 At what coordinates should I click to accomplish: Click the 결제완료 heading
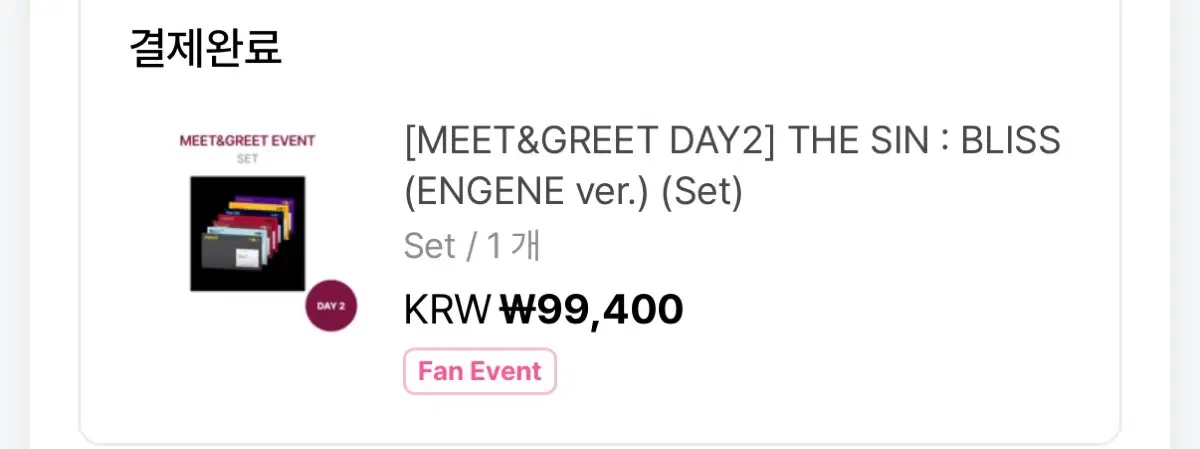[206, 47]
